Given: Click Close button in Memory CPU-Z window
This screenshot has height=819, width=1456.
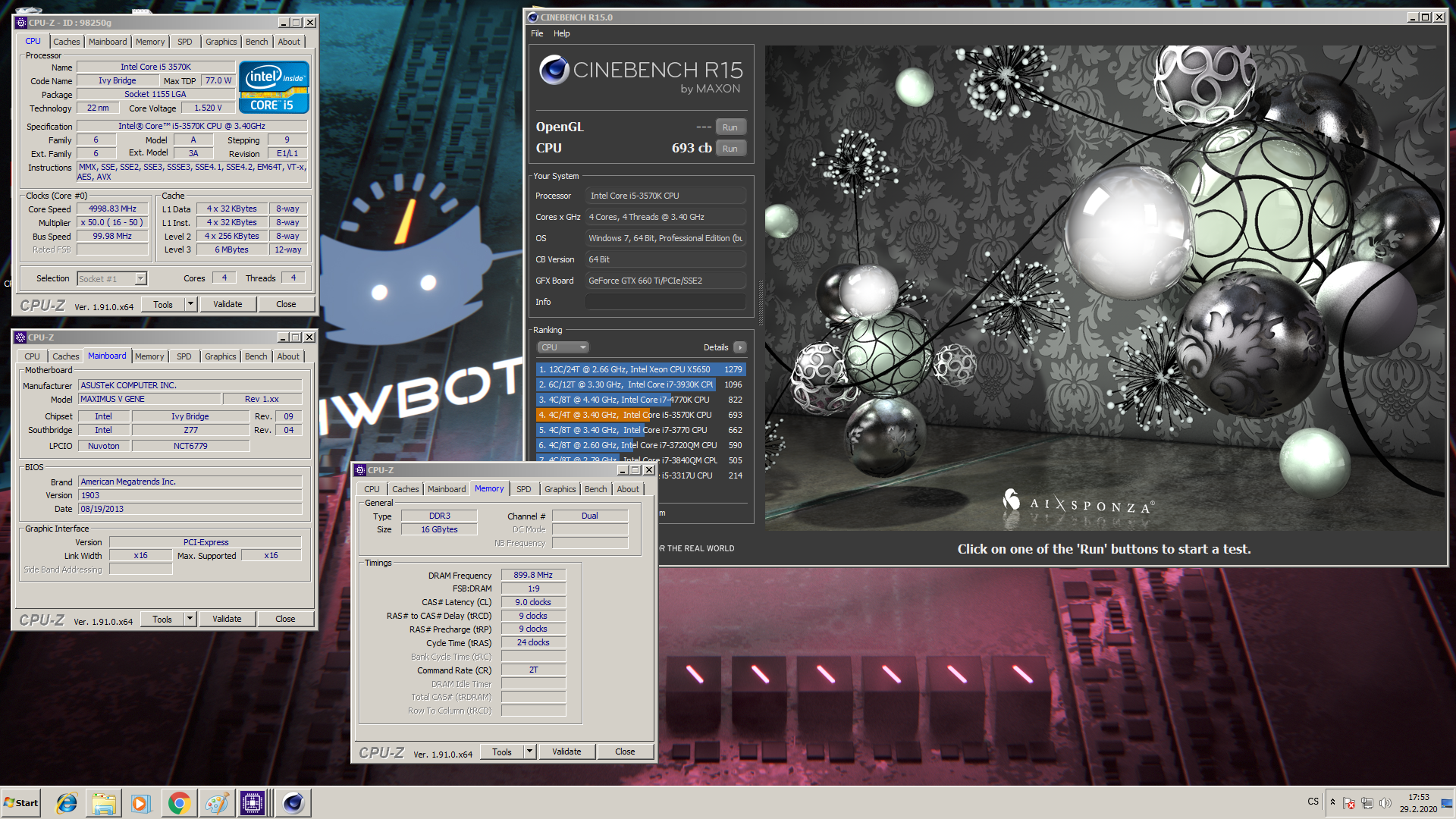Looking at the screenshot, I should [625, 752].
